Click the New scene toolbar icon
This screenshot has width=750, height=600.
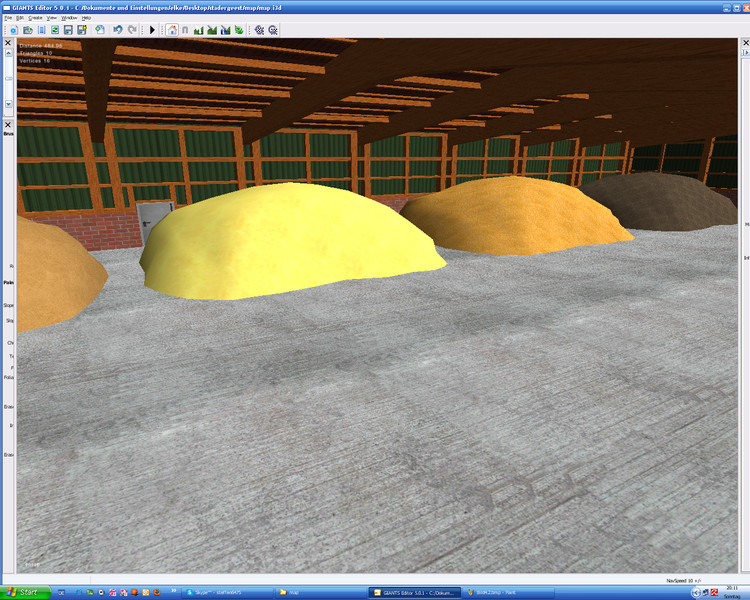14,30
